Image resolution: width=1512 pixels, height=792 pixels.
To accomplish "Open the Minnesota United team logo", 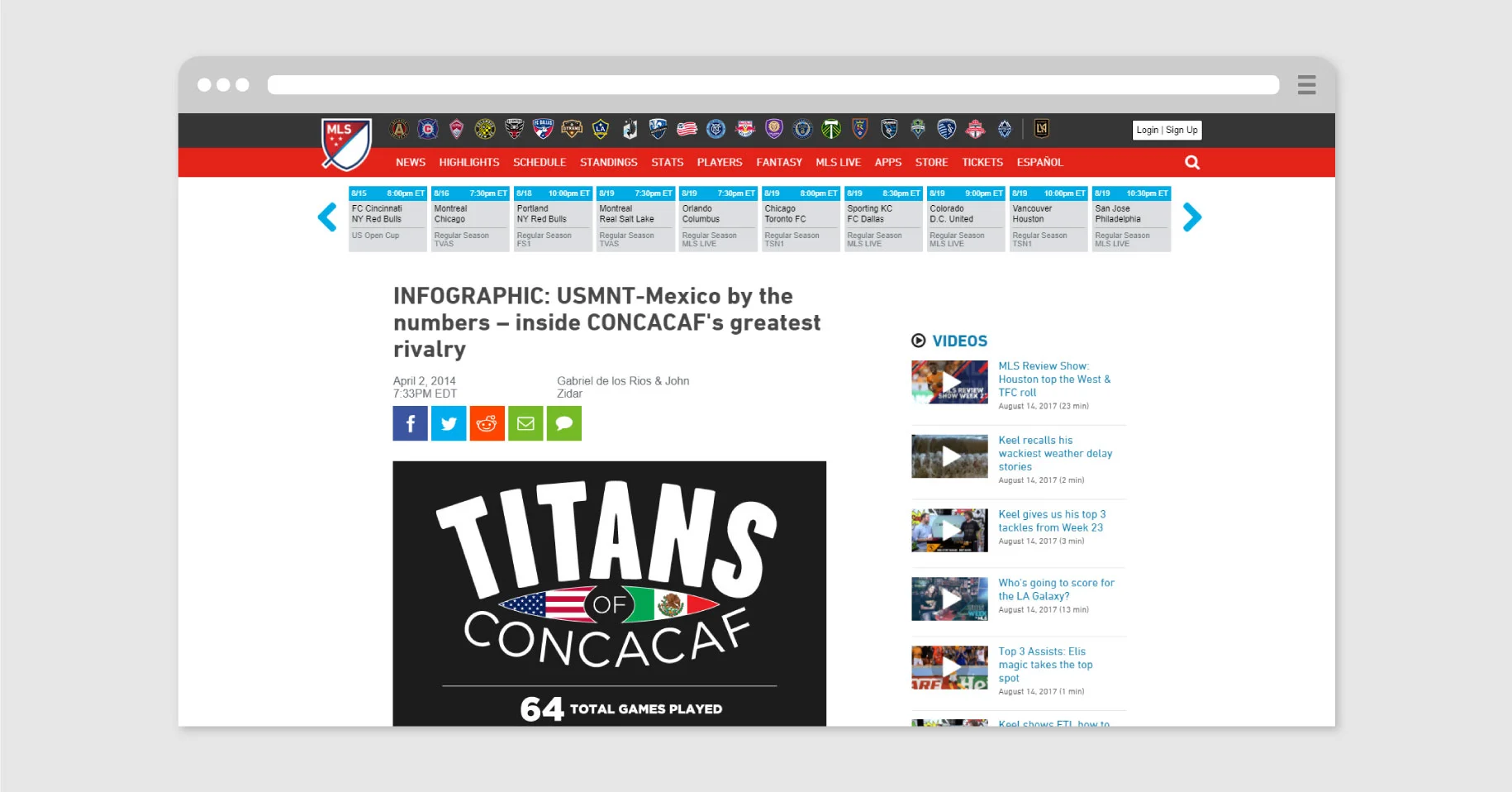I will tap(630, 129).
